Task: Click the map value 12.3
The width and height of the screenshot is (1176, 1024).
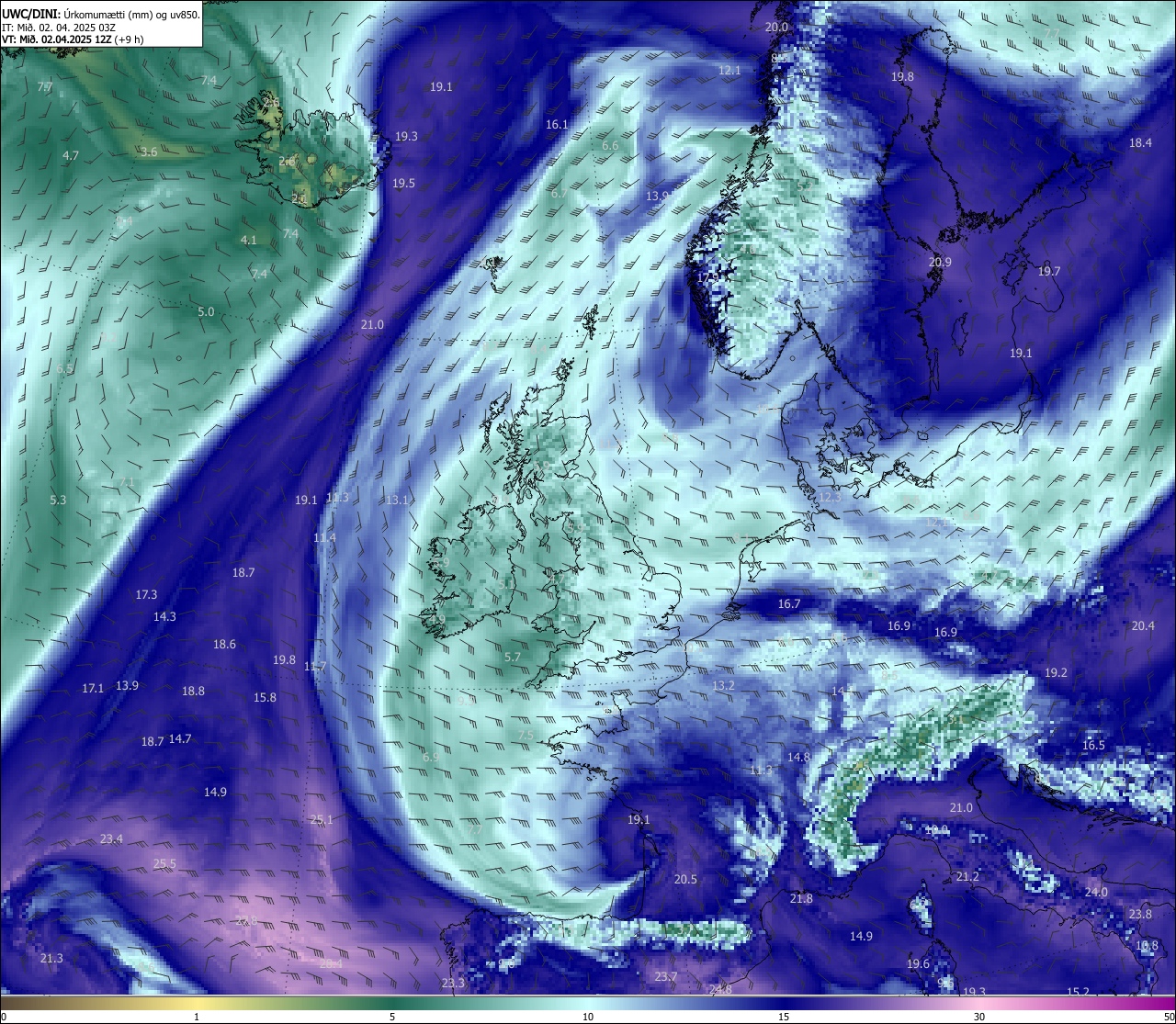Action: (830, 498)
